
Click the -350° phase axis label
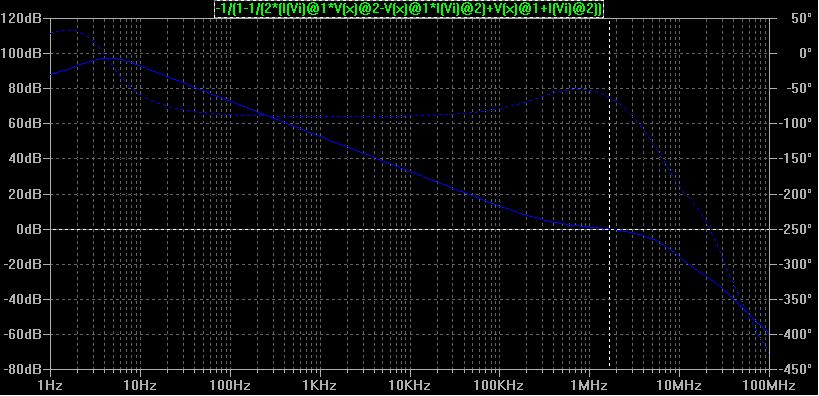(x=795, y=299)
